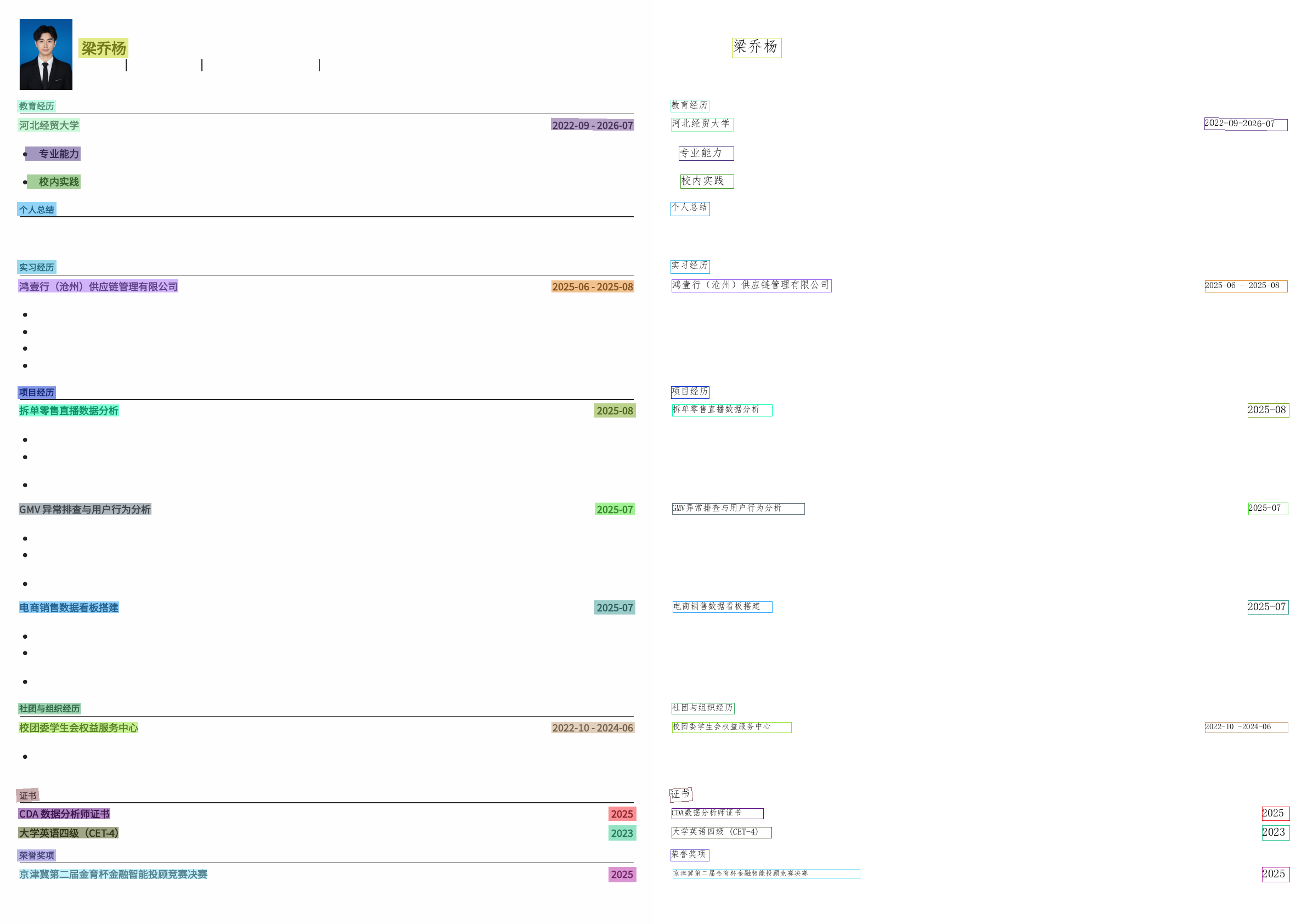Click the outlined 2025-08 box on right page

[x=1267, y=410]
